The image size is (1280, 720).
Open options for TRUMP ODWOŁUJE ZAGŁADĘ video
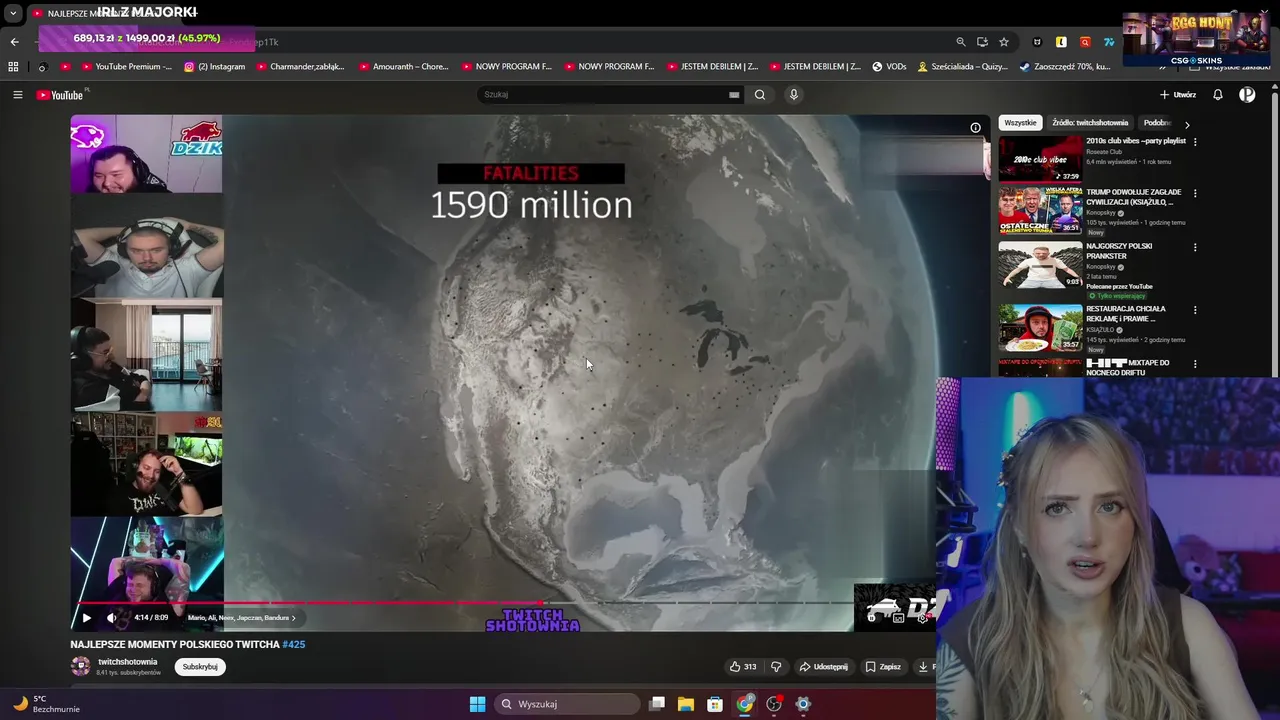pyautogui.click(x=1195, y=193)
